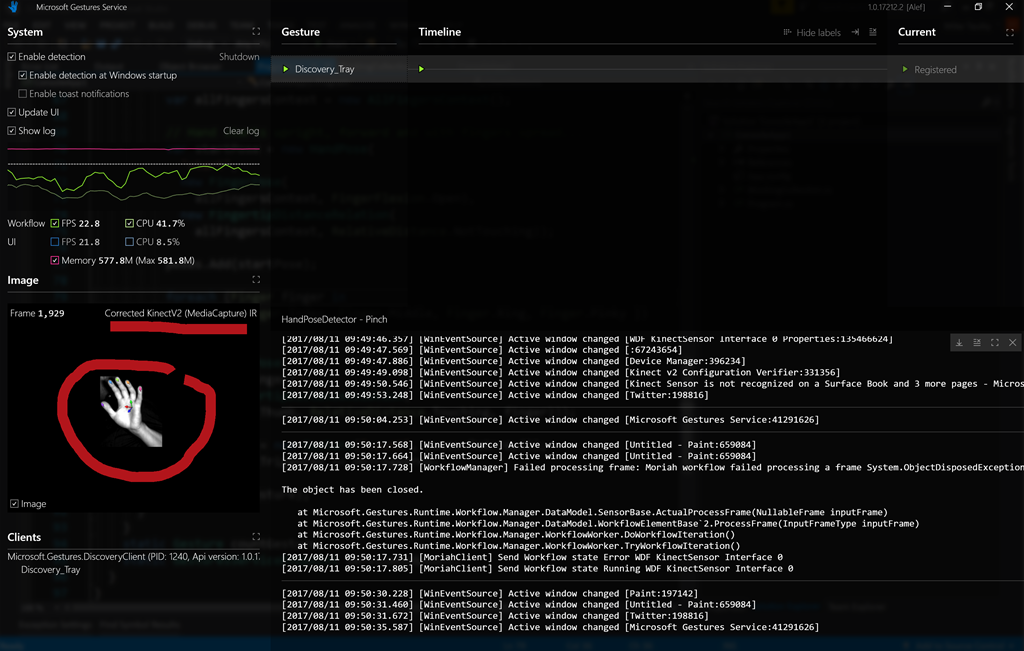This screenshot has width=1024, height=651.
Task: Click the Frame 1,929 counter
Action: [x=37, y=313]
